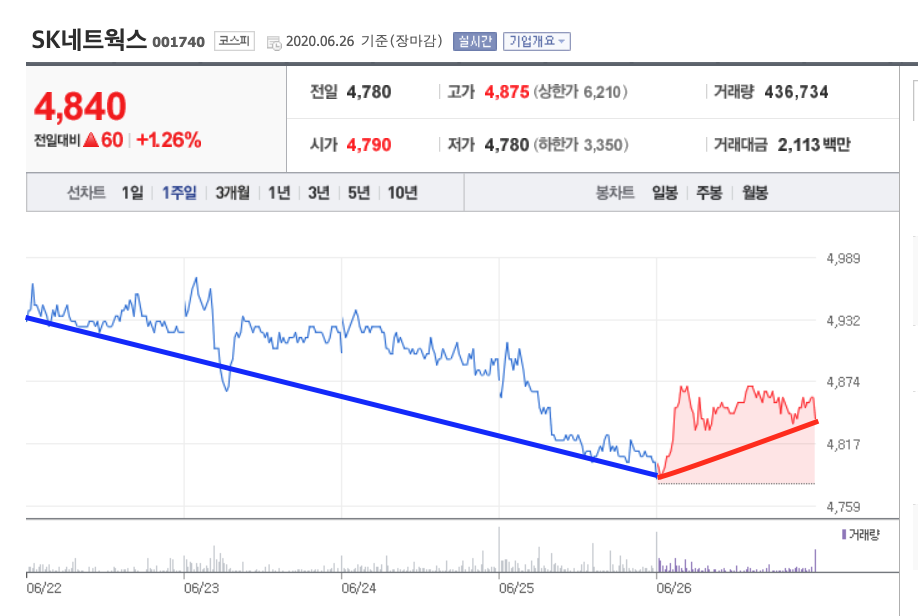Select the 1년 line chart tab

(279, 193)
